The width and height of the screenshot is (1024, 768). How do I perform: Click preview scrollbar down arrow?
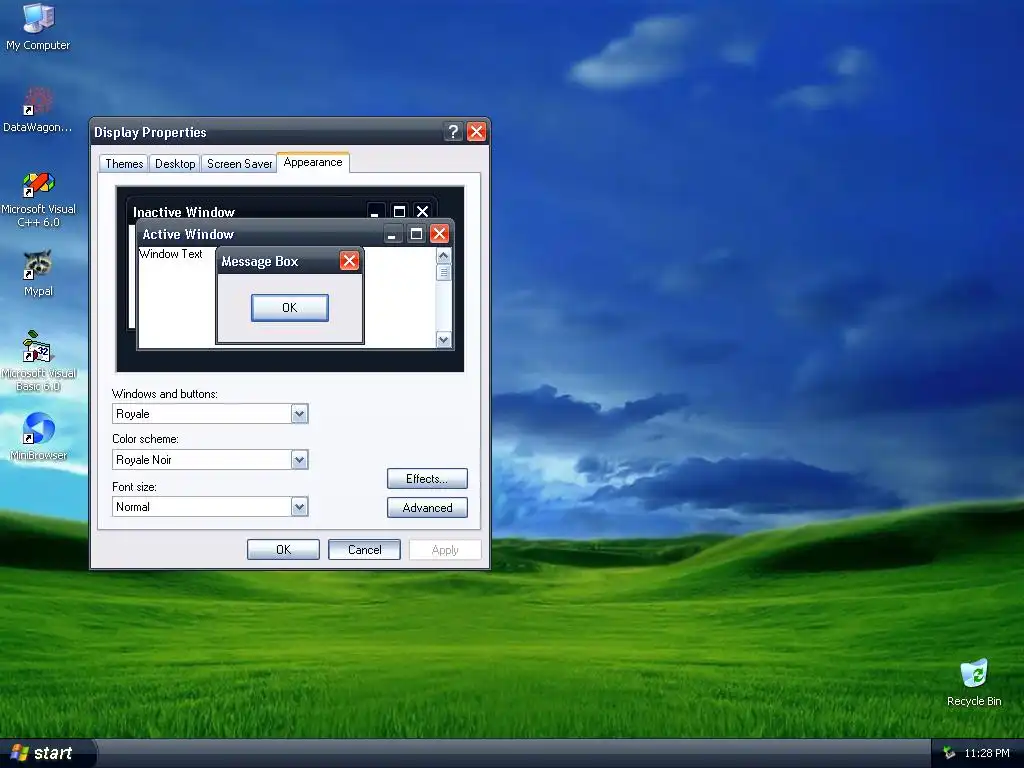coord(443,339)
